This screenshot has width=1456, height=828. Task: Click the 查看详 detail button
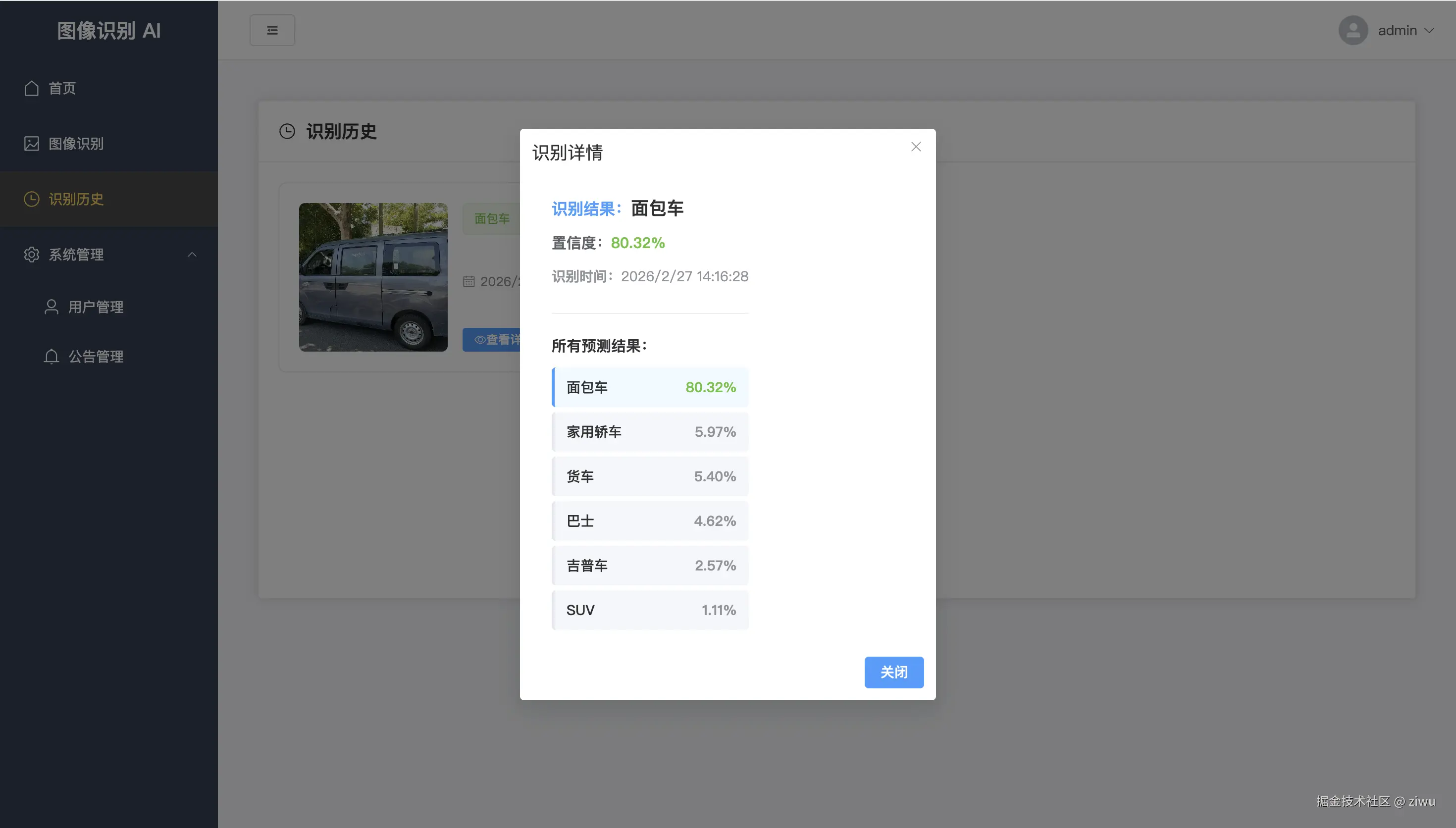[497, 340]
